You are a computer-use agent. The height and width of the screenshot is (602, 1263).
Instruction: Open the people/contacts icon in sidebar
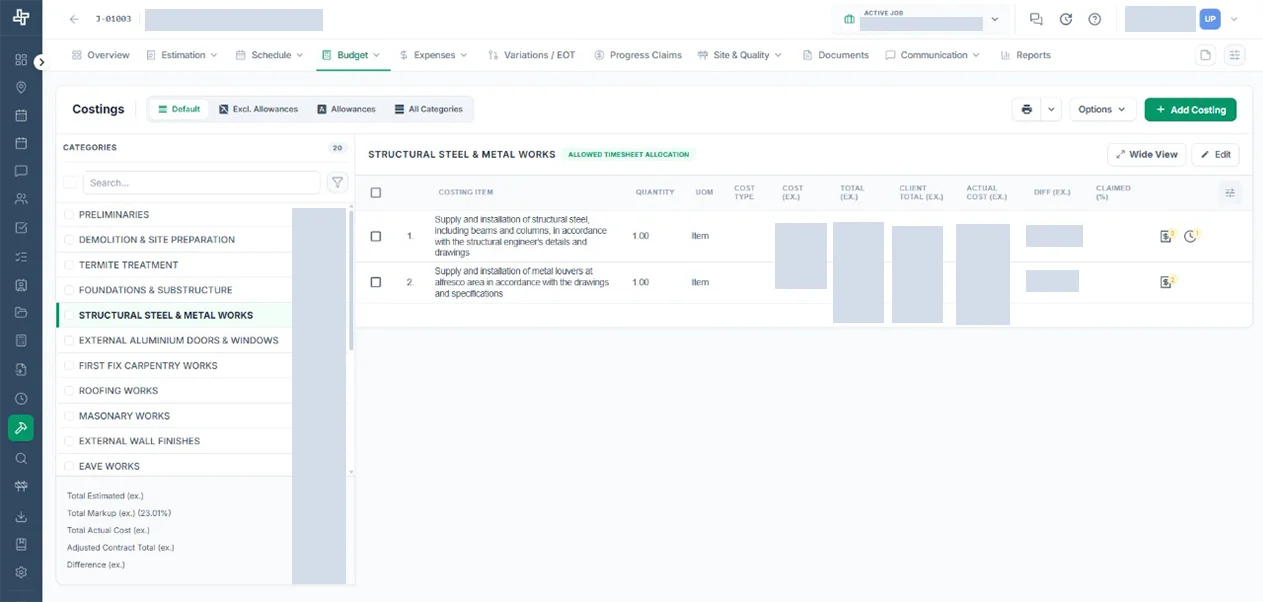click(21, 199)
